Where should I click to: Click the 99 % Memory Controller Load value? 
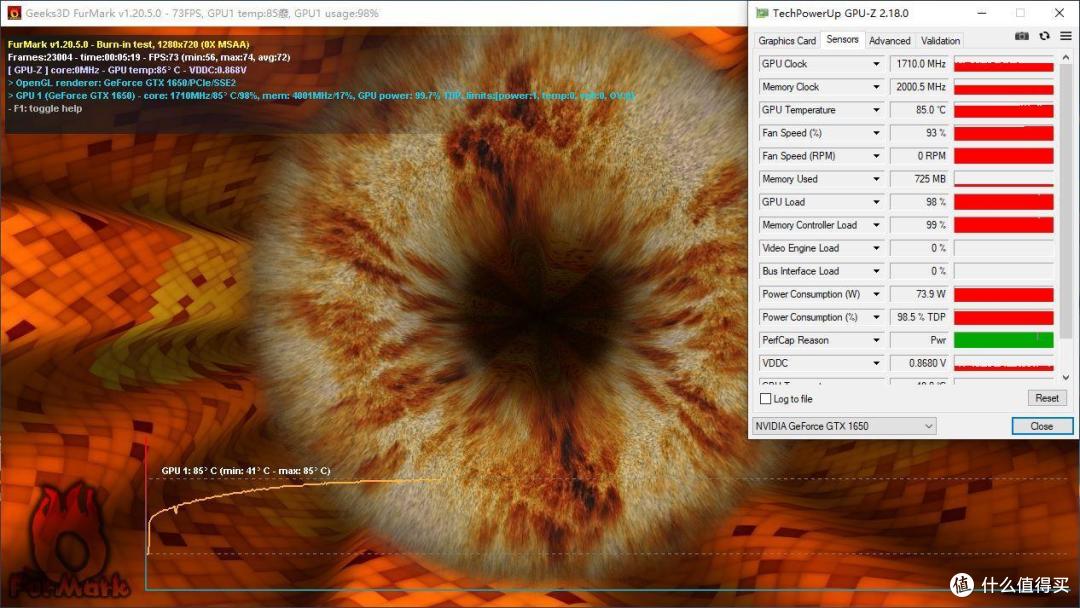point(919,225)
